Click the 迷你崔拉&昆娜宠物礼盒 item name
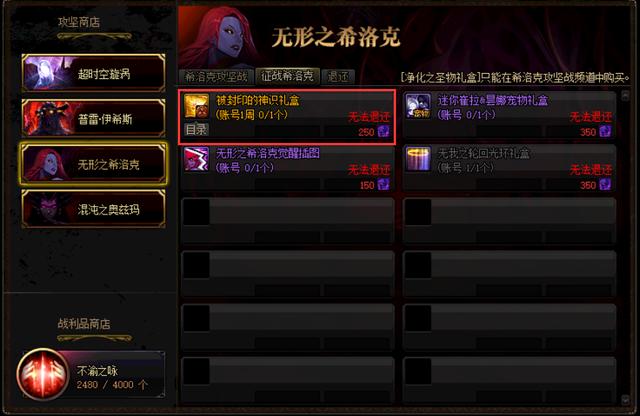 (493, 100)
